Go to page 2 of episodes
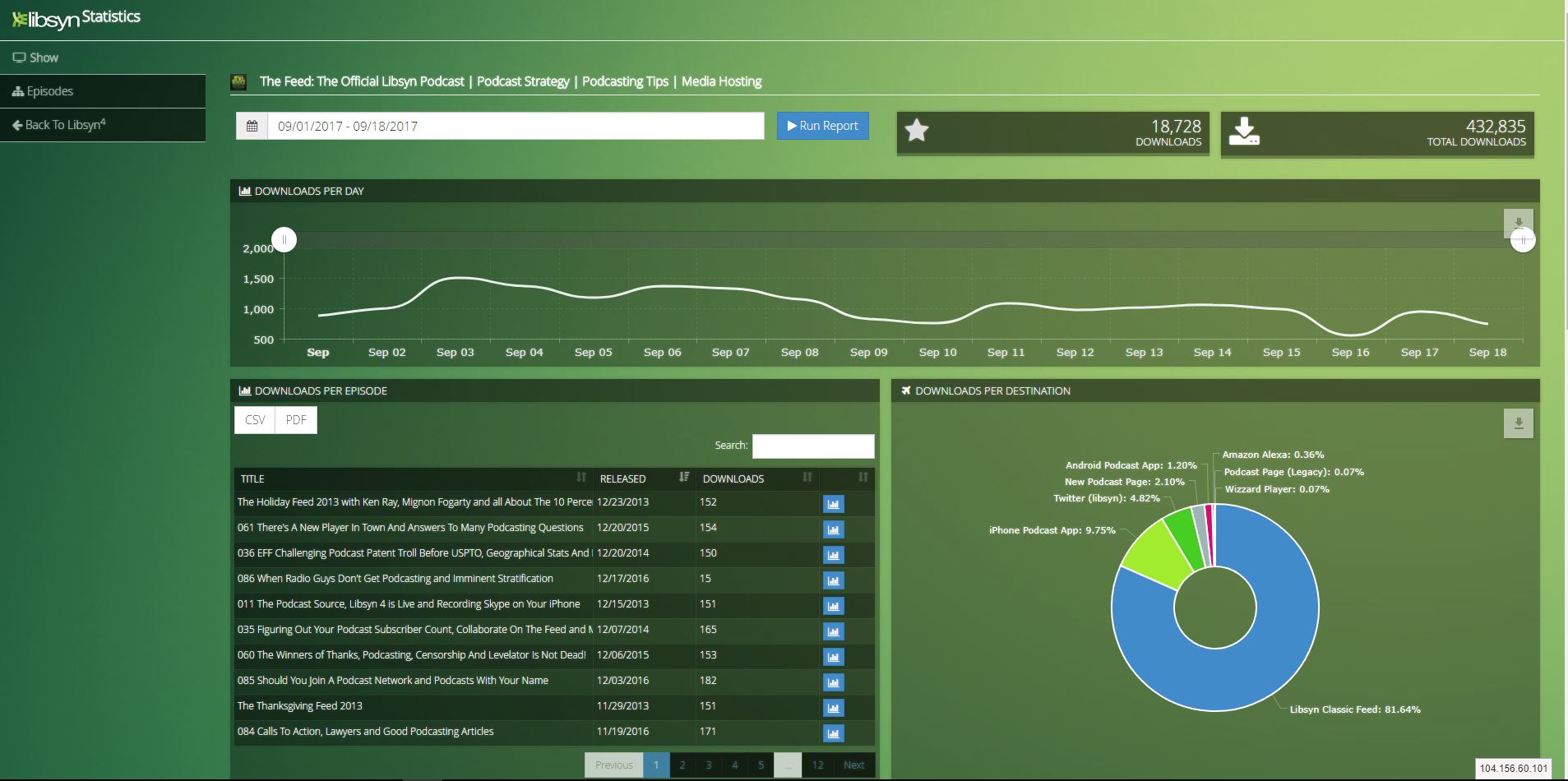Screen dimensions: 1568x781 pyautogui.click(x=682, y=765)
